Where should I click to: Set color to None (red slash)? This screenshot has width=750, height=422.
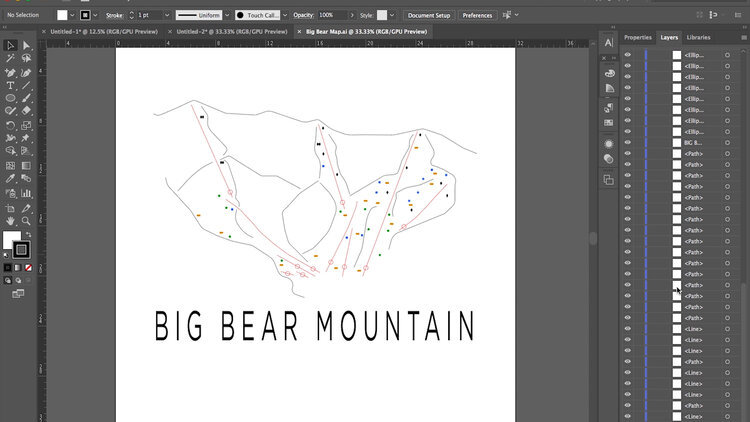(28, 268)
